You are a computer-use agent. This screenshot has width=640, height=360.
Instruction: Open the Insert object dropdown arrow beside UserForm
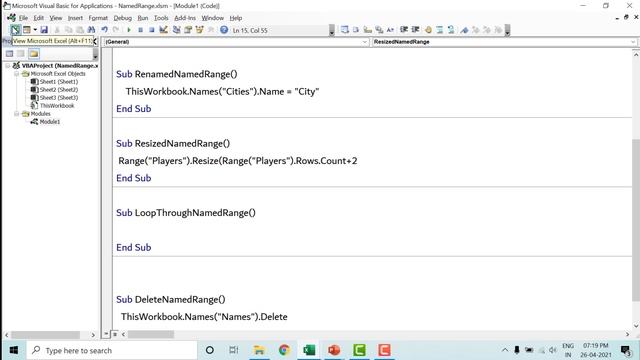tap(35, 30)
